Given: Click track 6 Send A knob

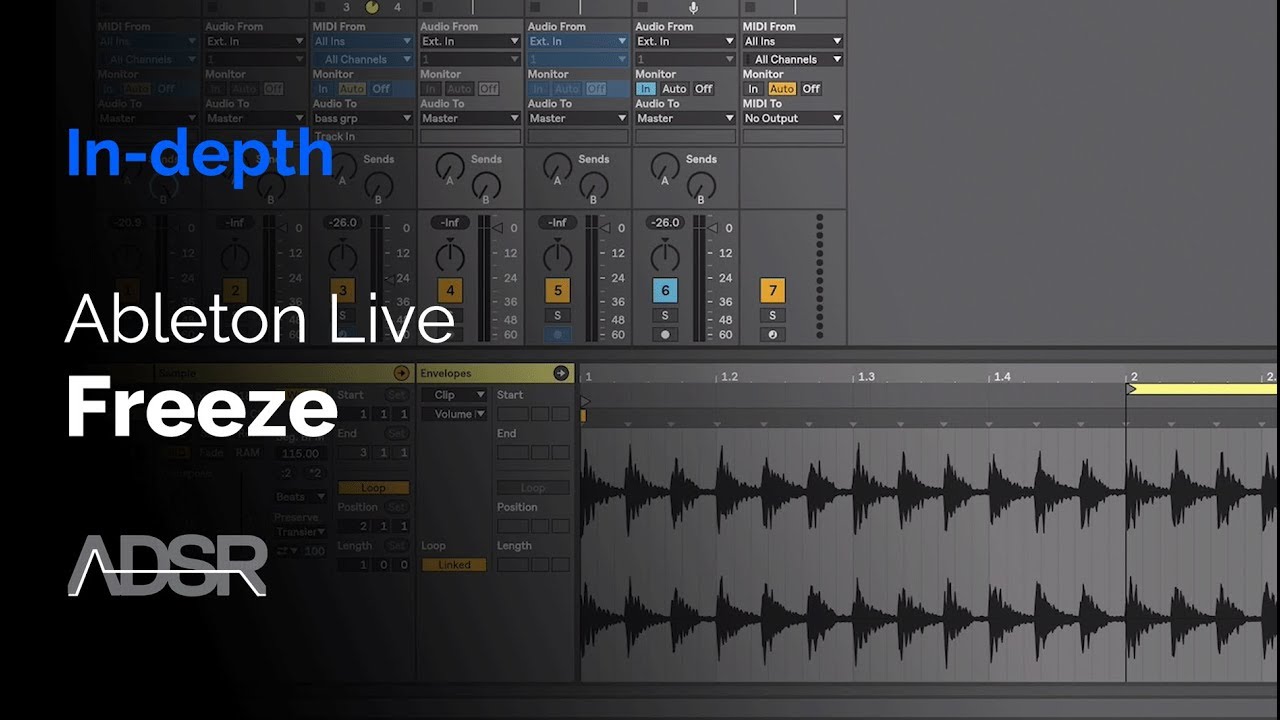Looking at the screenshot, I should click(x=665, y=167).
